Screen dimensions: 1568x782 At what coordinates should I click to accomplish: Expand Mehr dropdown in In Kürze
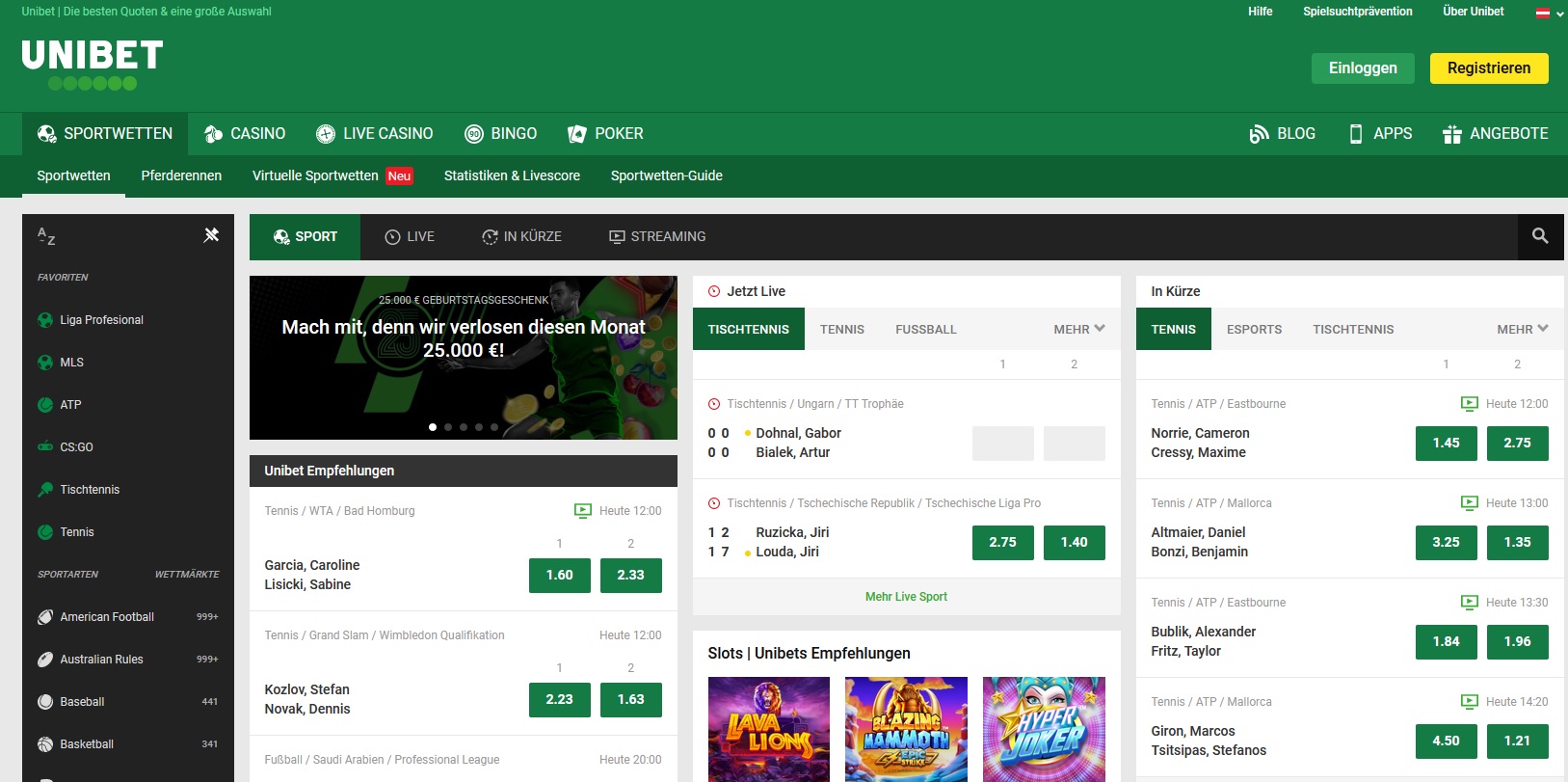tap(1522, 329)
